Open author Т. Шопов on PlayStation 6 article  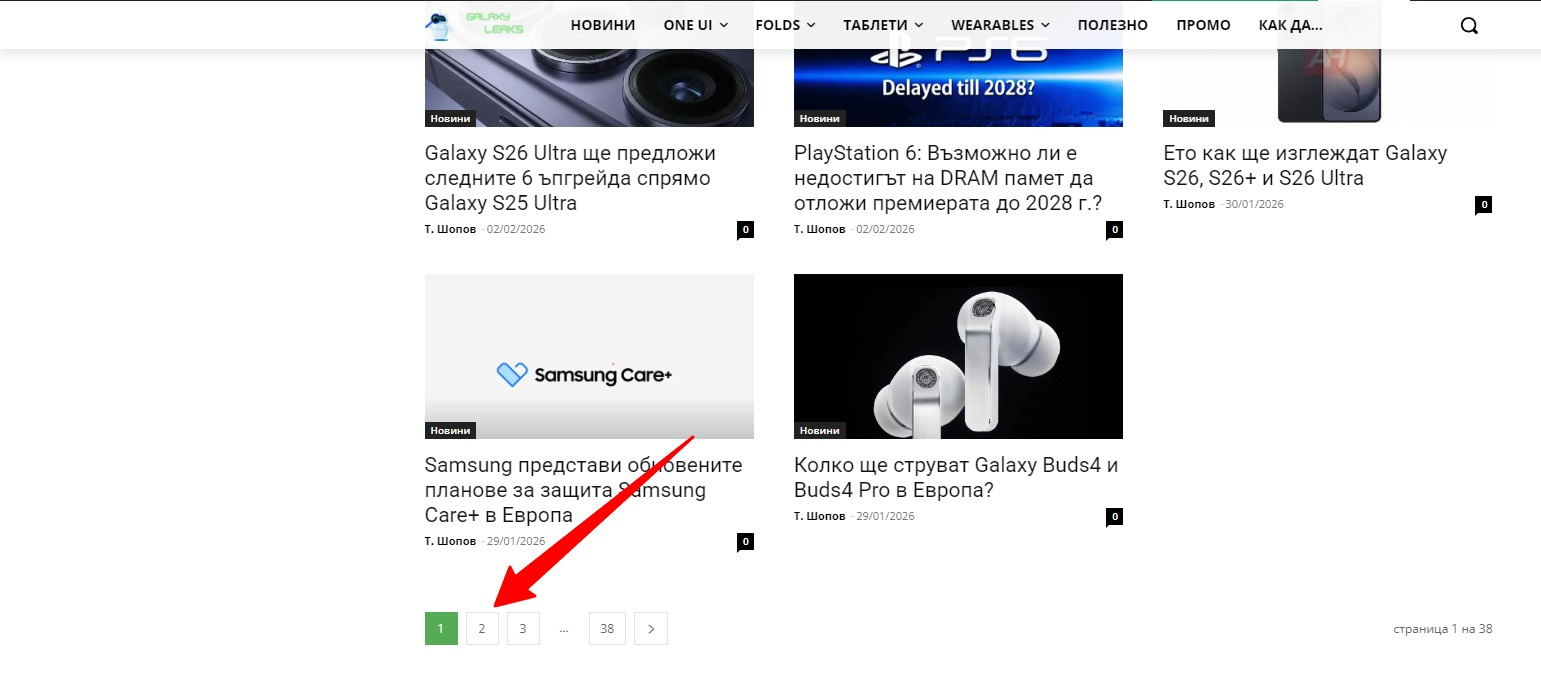(820, 229)
